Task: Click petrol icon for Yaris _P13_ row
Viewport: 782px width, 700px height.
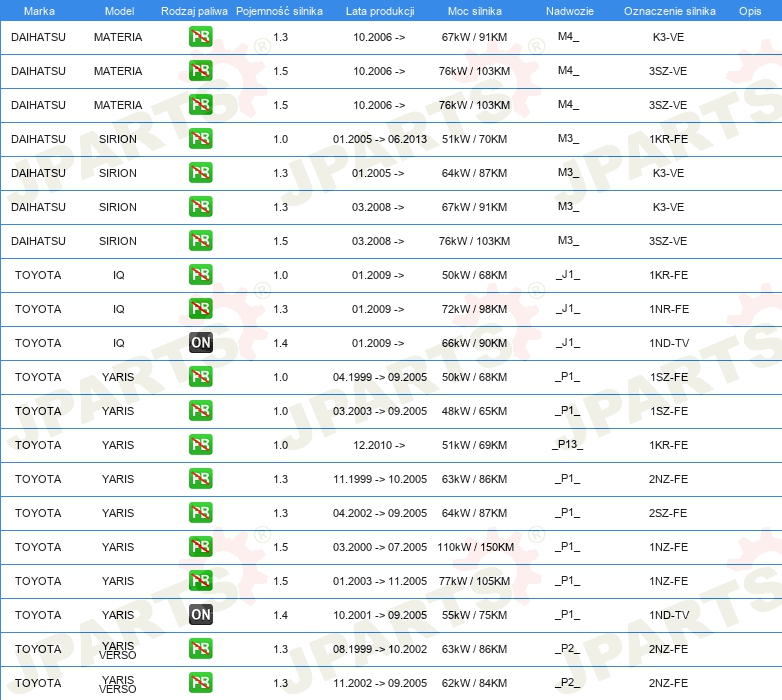Action: (x=200, y=444)
